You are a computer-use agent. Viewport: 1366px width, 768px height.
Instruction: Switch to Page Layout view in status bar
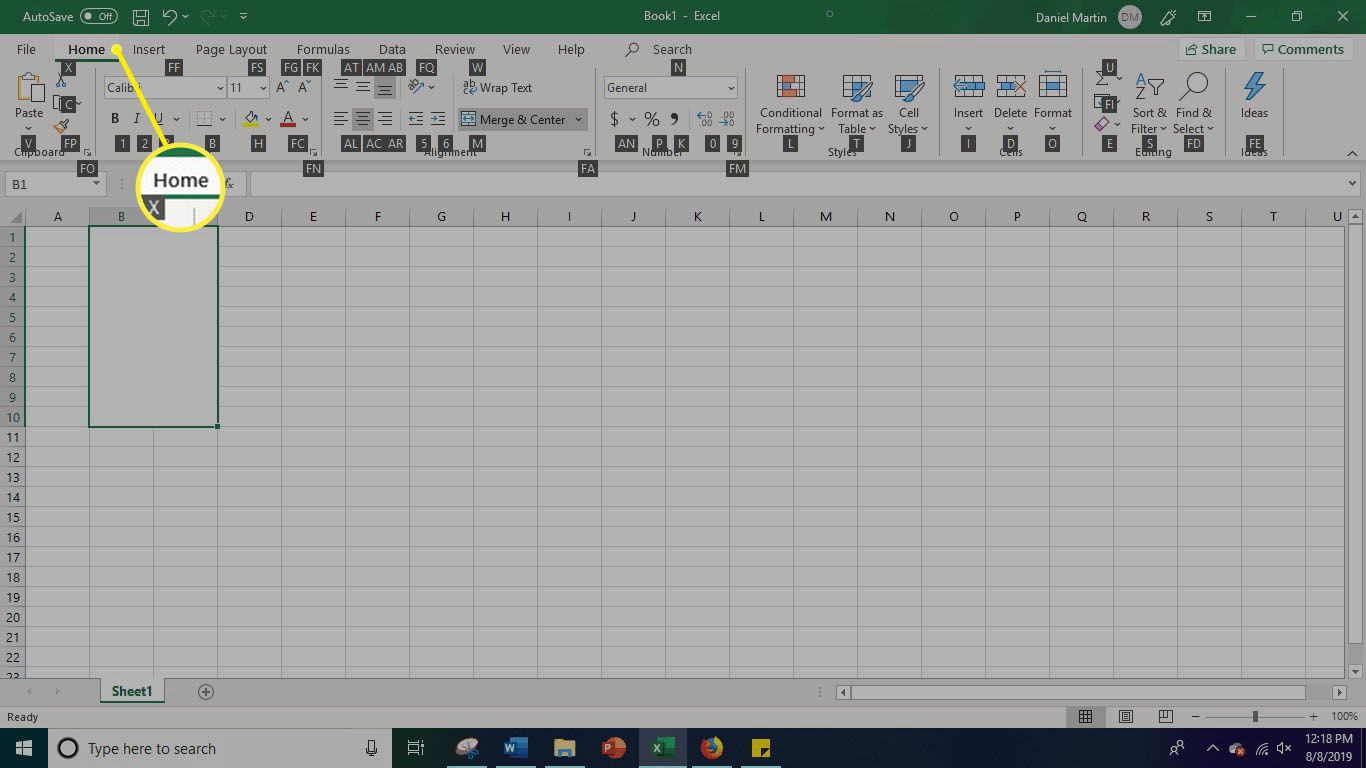(1126, 717)
